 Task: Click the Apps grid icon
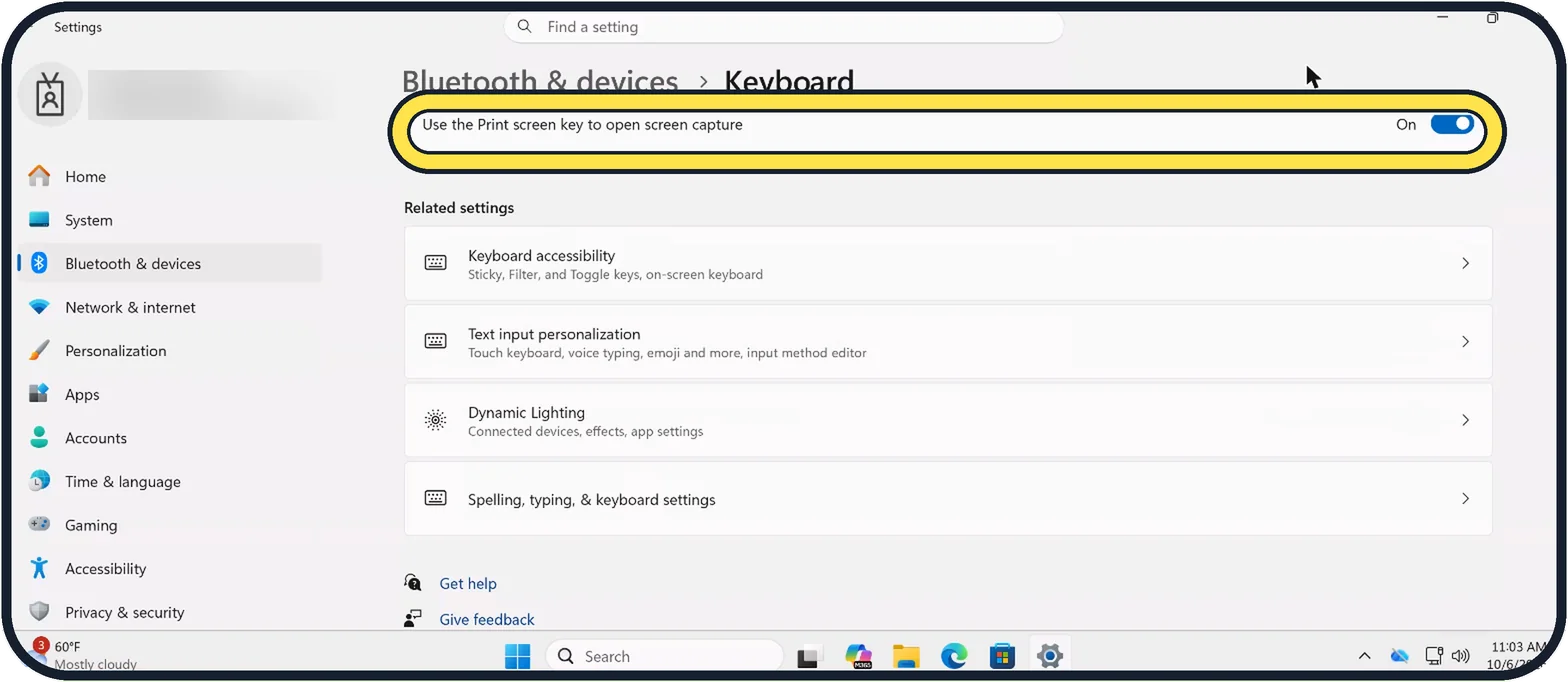[39, 394]
